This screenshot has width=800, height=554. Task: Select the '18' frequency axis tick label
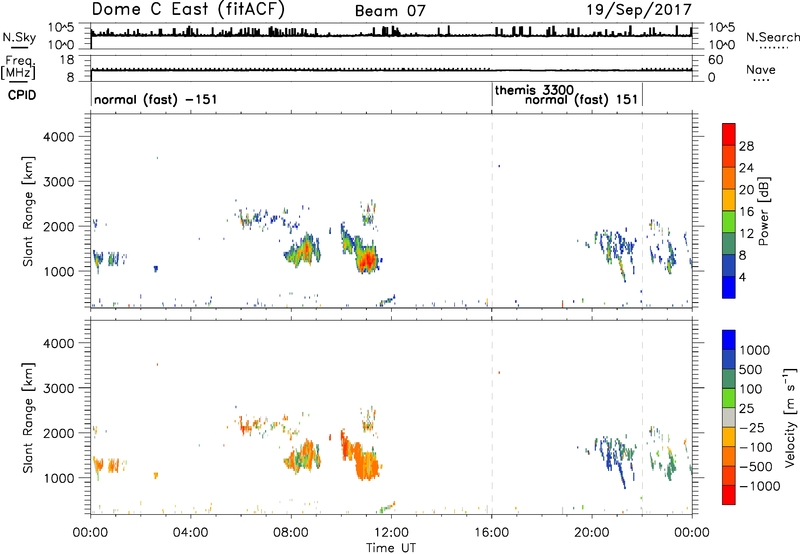click(67, 60)
